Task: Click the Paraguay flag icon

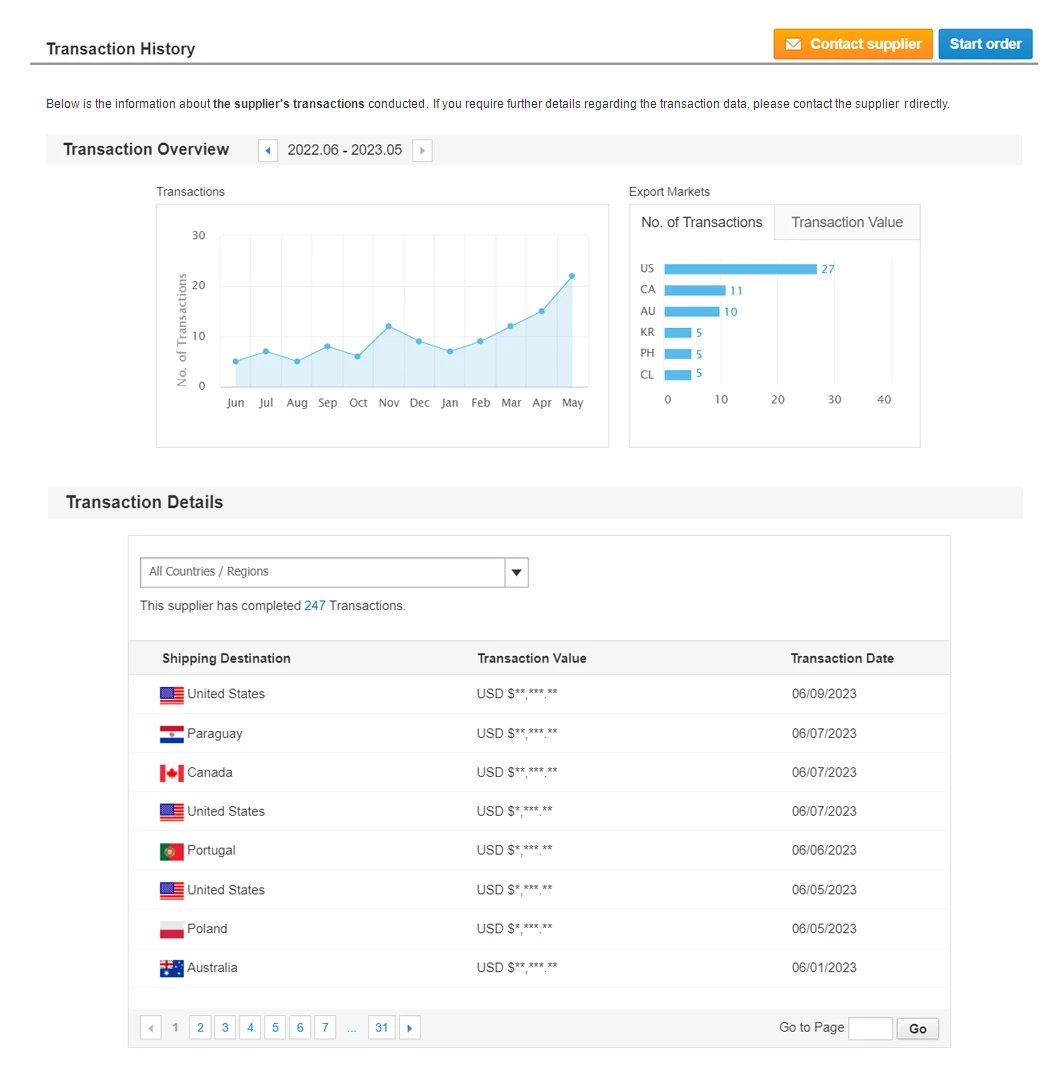Action: (171, 734)
